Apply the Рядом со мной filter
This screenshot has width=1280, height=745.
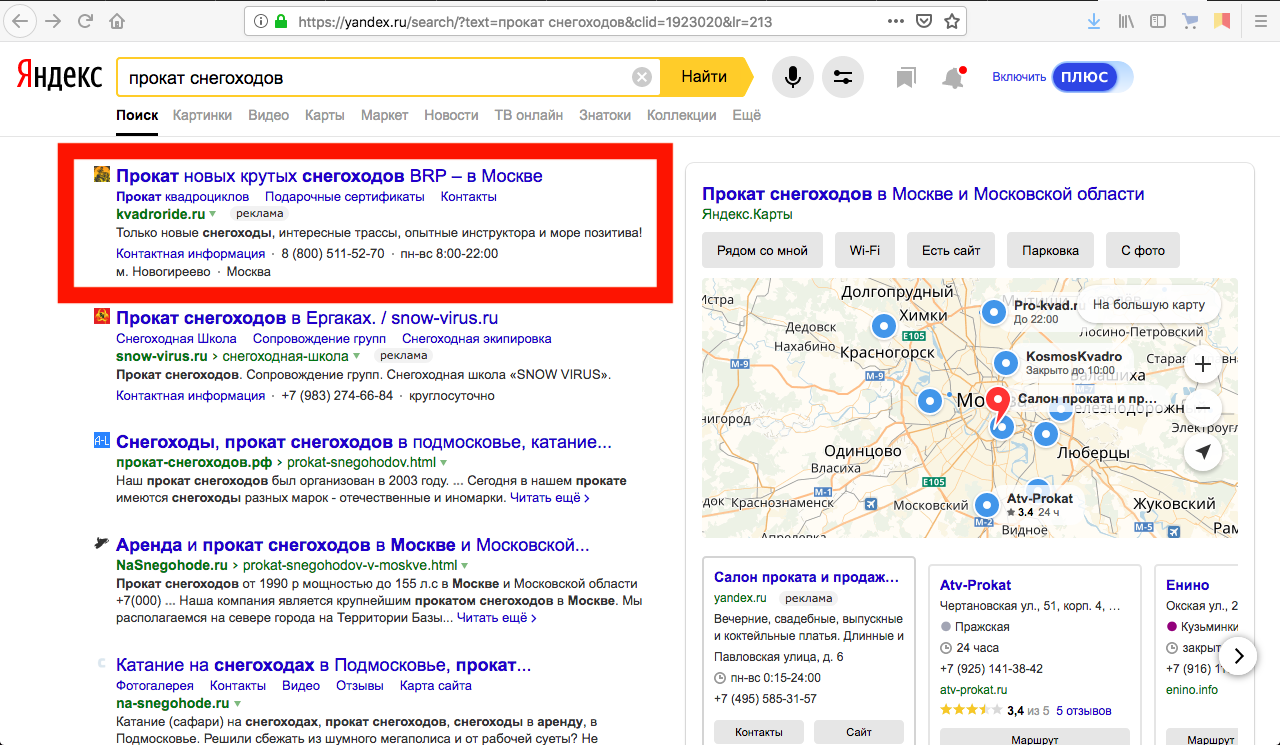coord(762,250)
